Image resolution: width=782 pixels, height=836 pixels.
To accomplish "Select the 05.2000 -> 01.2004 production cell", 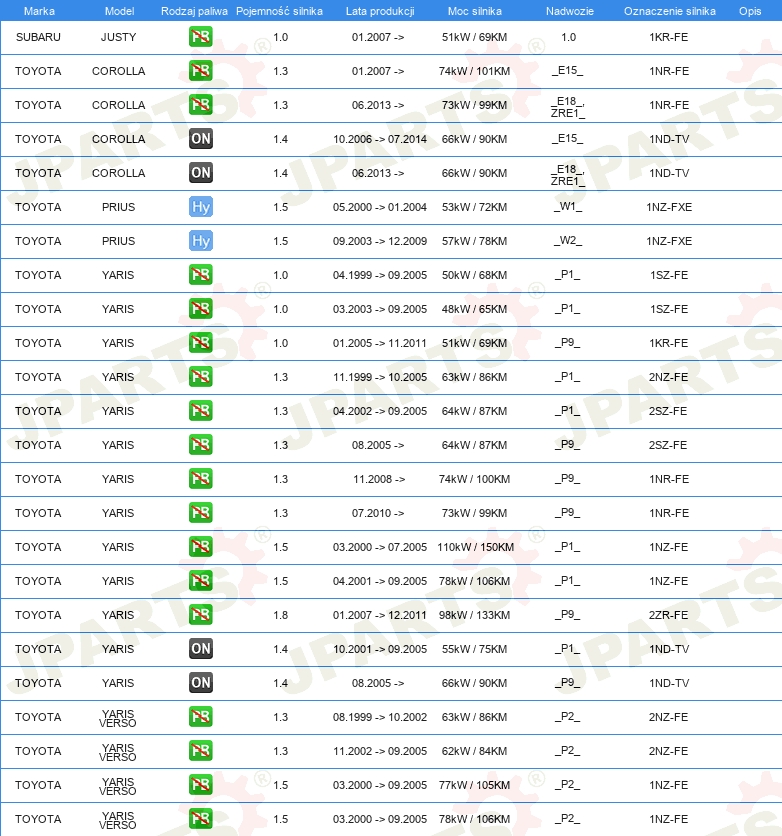I will point(380,207).
